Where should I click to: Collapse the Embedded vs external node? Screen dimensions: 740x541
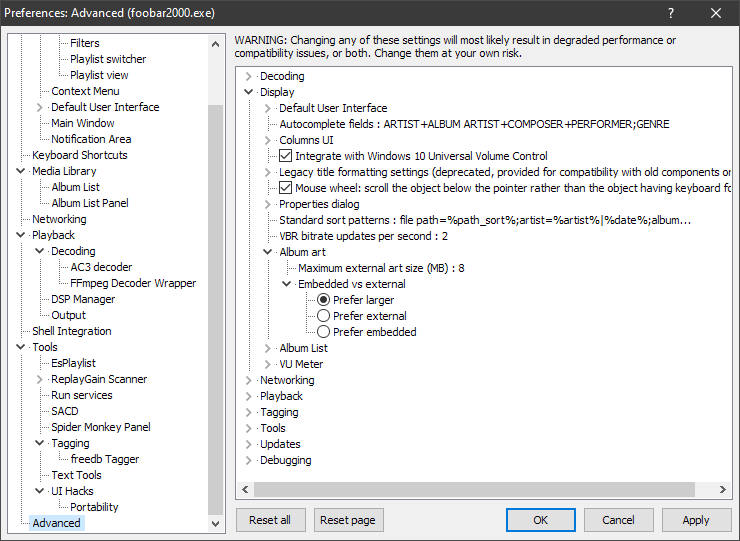(286, 284)
